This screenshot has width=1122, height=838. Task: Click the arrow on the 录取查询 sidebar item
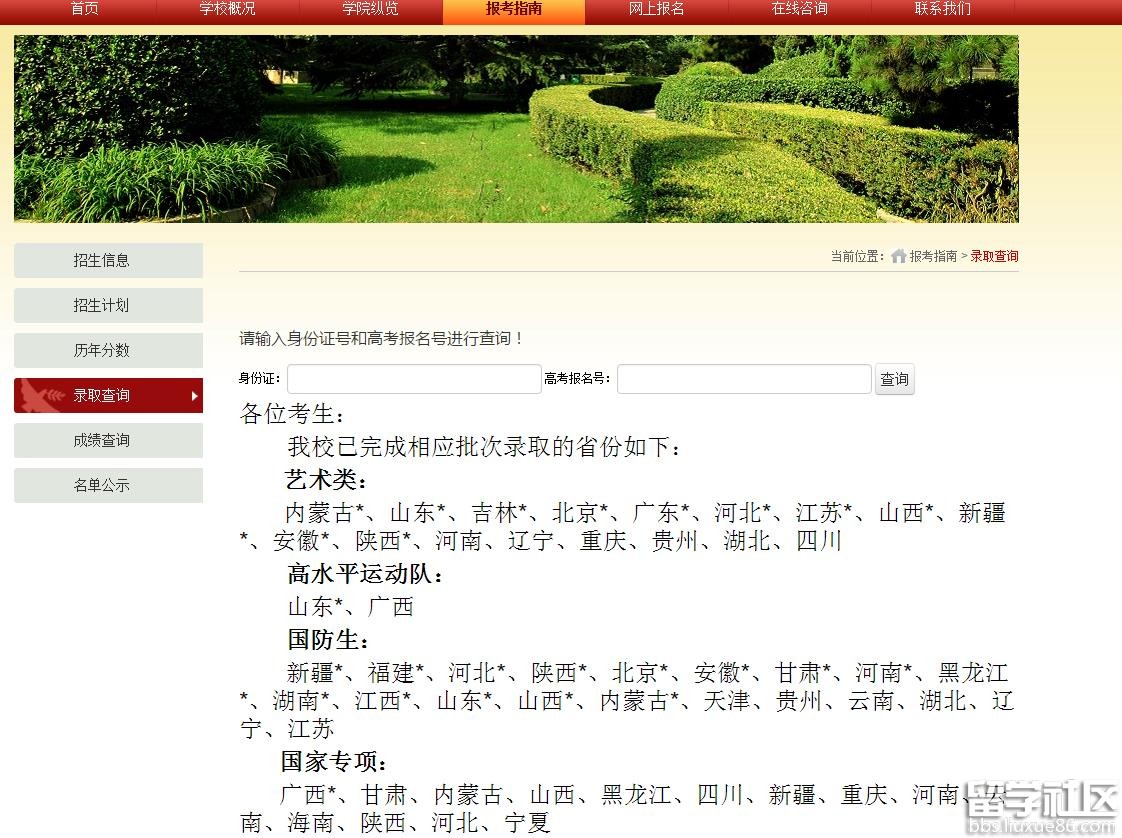pyautogui.click(x=194, y=396)
